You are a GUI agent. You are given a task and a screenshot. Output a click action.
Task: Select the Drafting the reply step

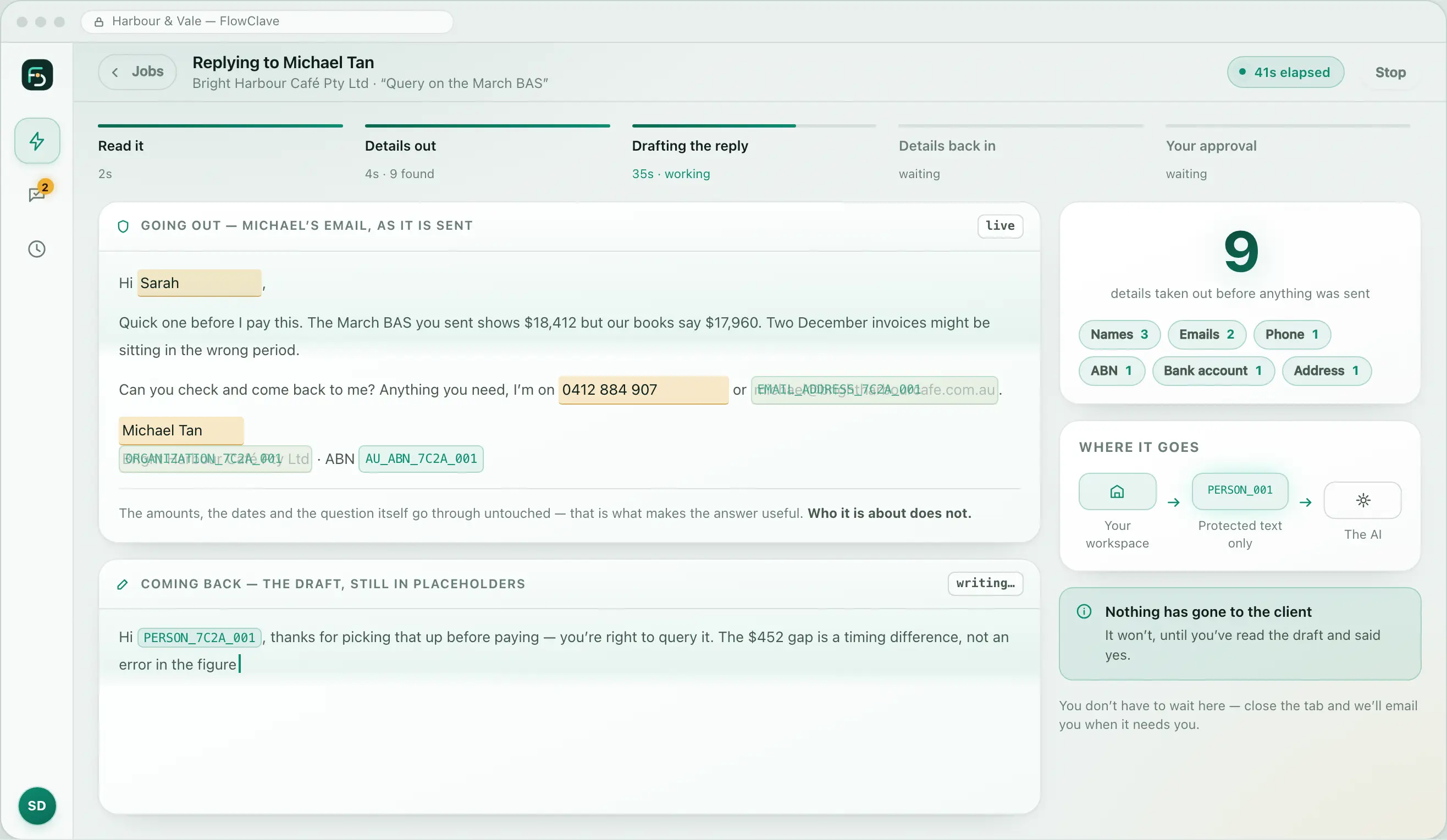point(753,153)
